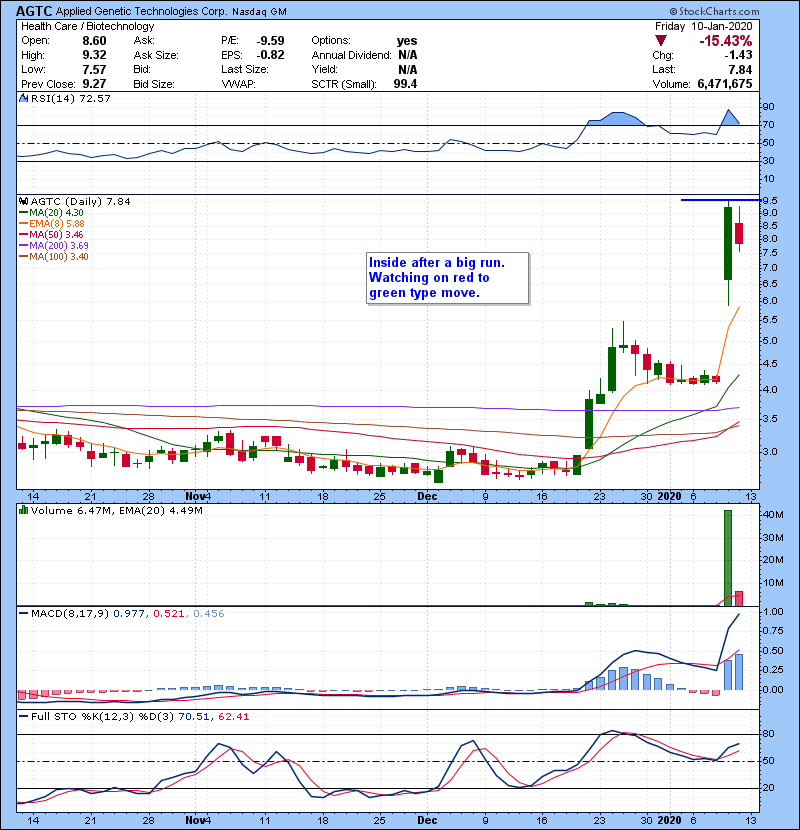This screenshot has height=830, width=800.
Task: Click the blue 9.5 resistance line
Action: [x=721, y=200]
